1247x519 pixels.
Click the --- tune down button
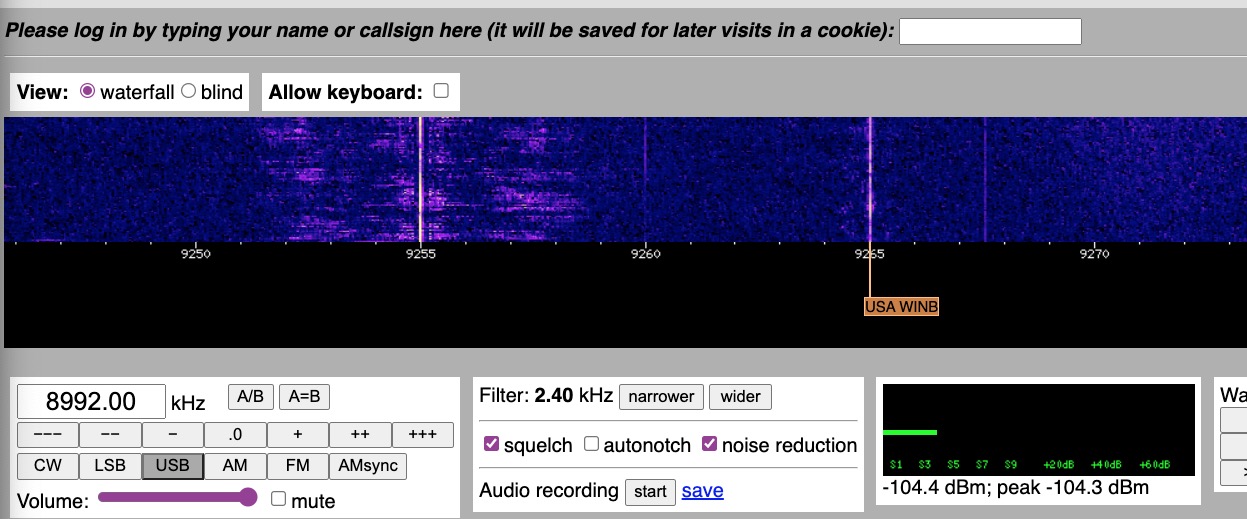point(48,435)
